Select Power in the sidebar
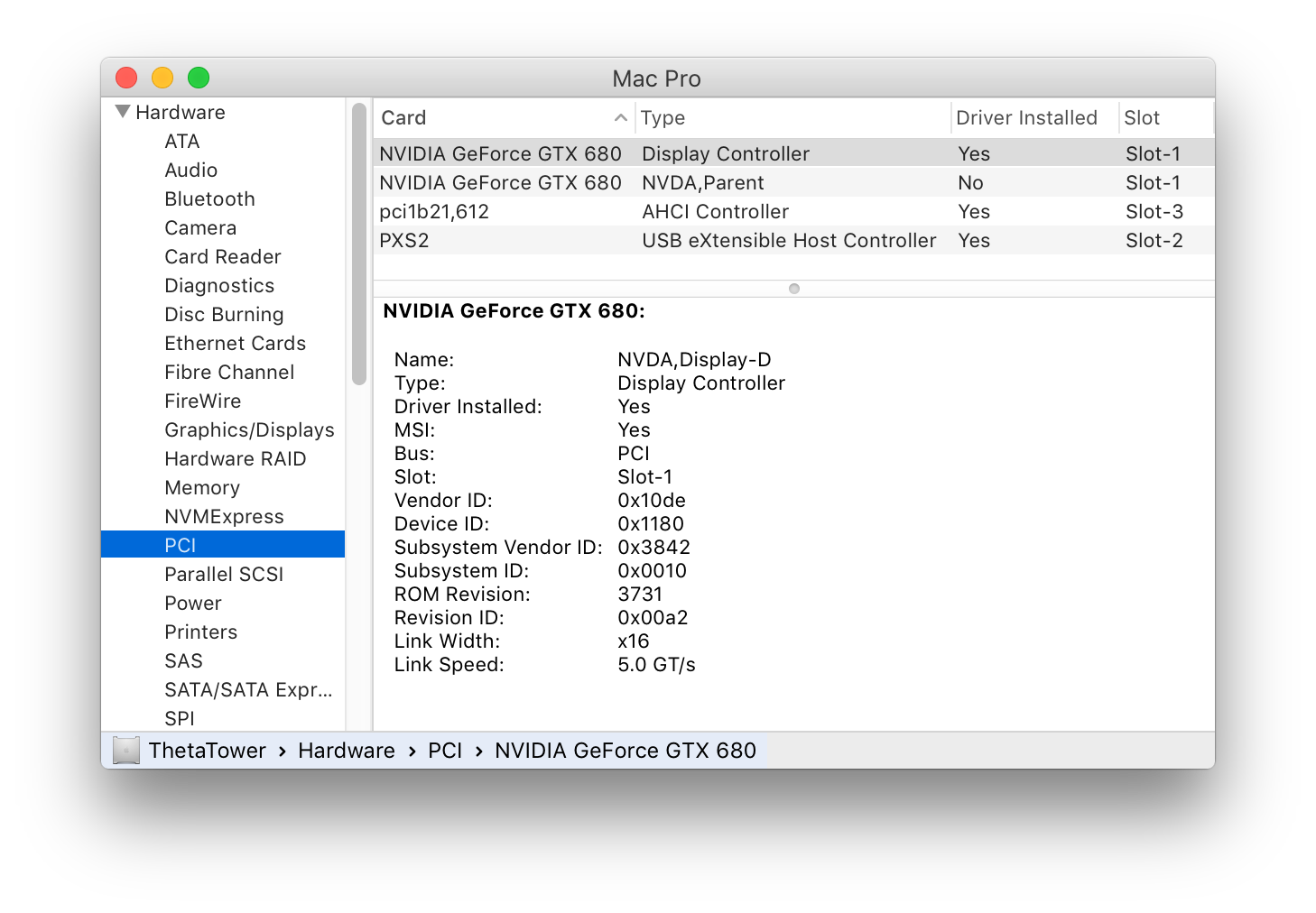Image resolution: width=1316 pixels, height=913 pixels. [193, 603]
